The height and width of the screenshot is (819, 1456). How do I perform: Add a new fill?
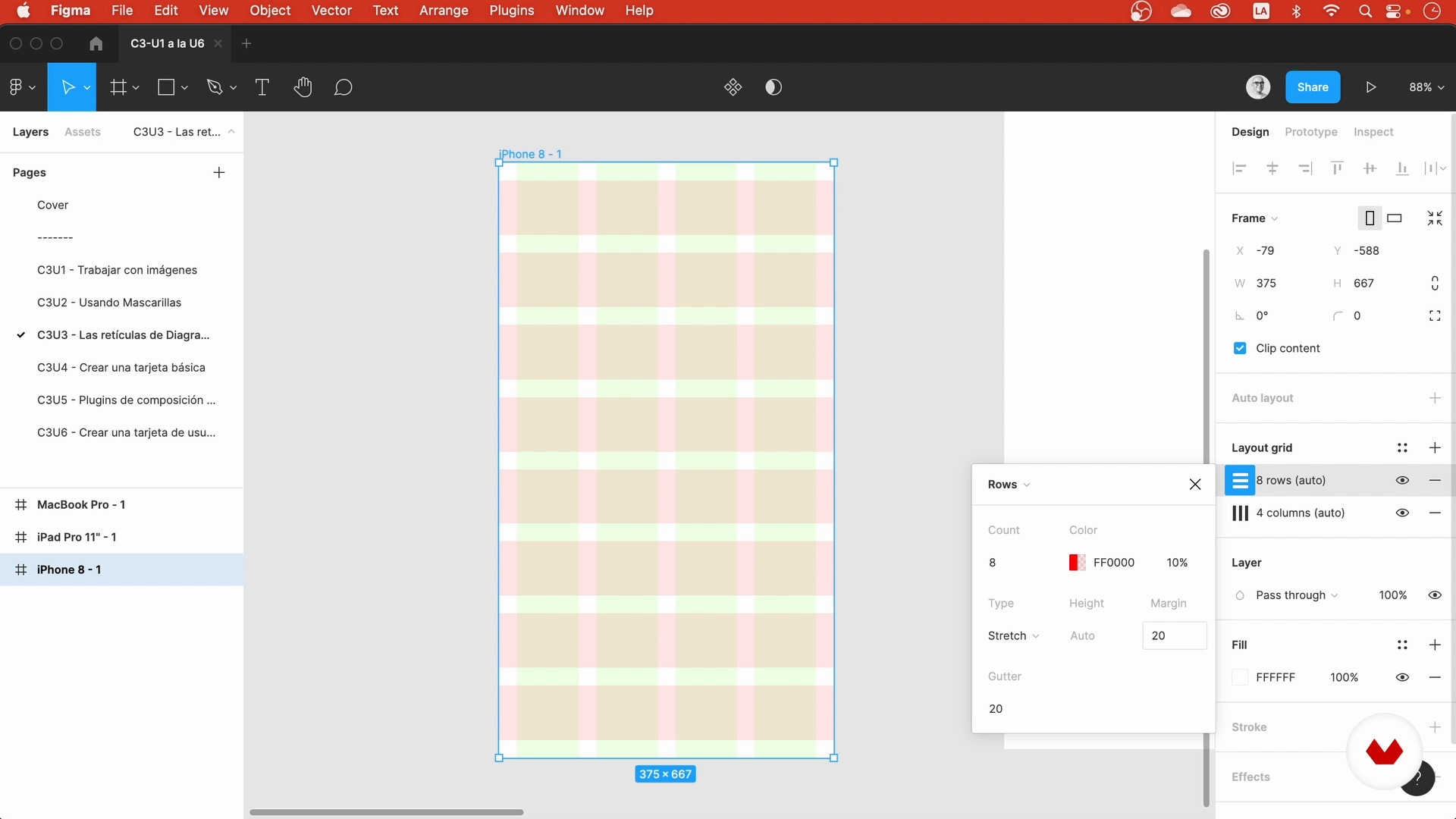(1435, 645)
